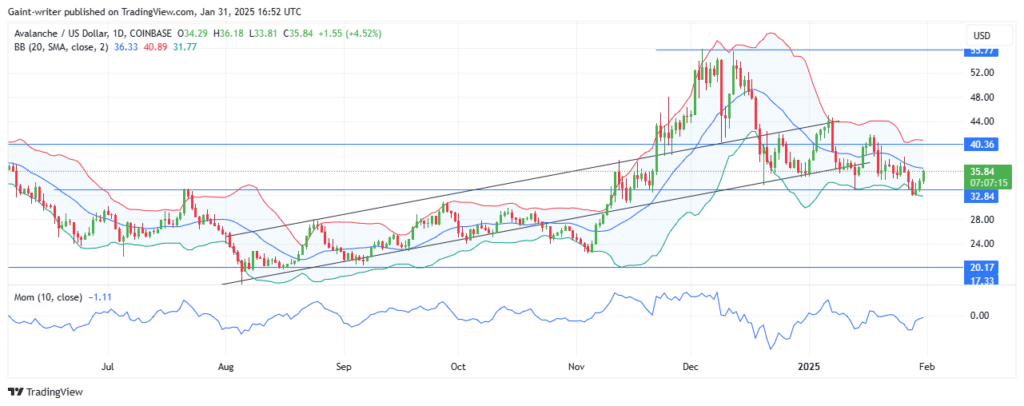Screen dimensions: 1024x406
Task: Click the 52.00 price axis value
Action: (982, 72)
